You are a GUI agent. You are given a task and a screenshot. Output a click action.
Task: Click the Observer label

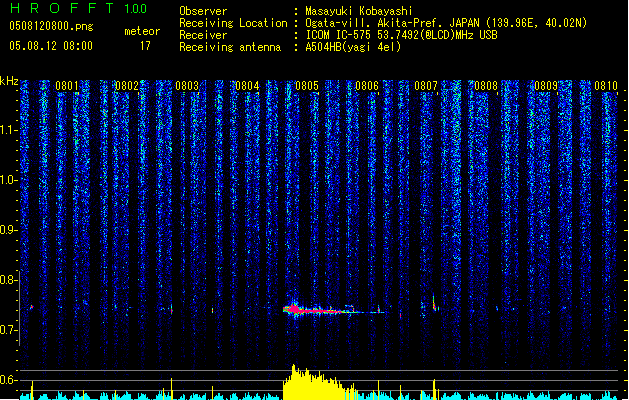203,11
